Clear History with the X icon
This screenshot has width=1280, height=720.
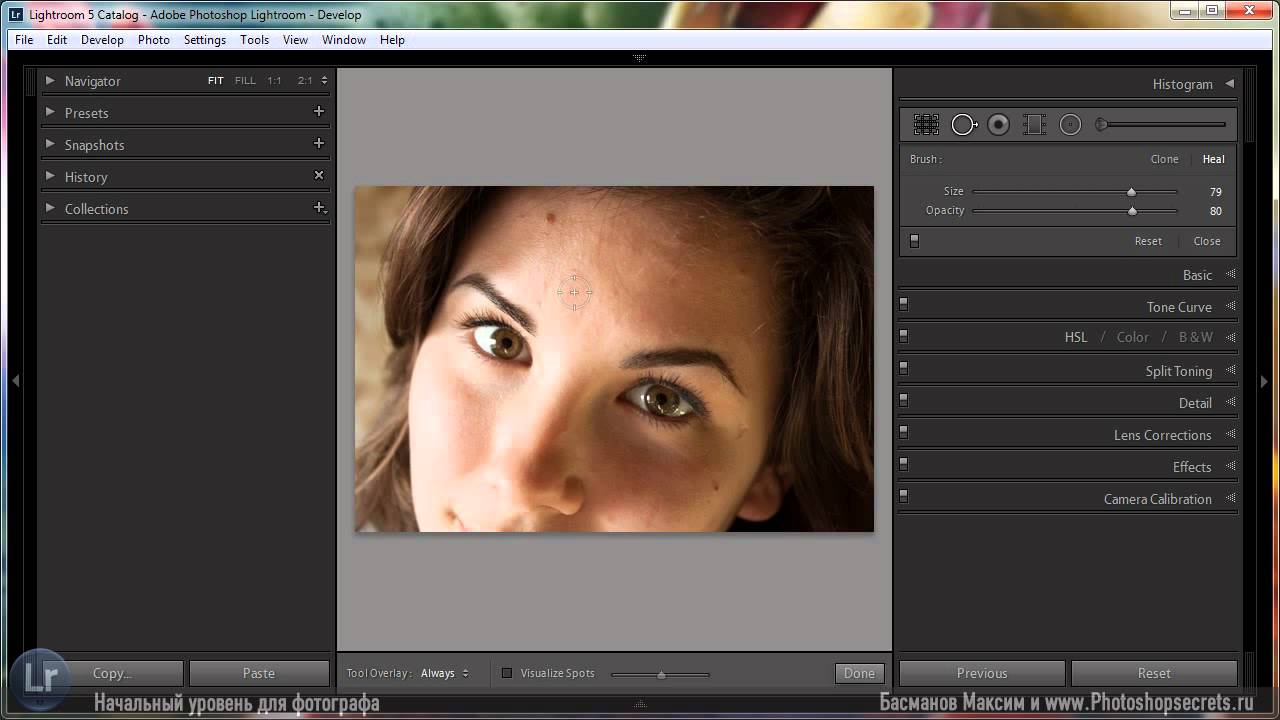[x=319, y=175]
